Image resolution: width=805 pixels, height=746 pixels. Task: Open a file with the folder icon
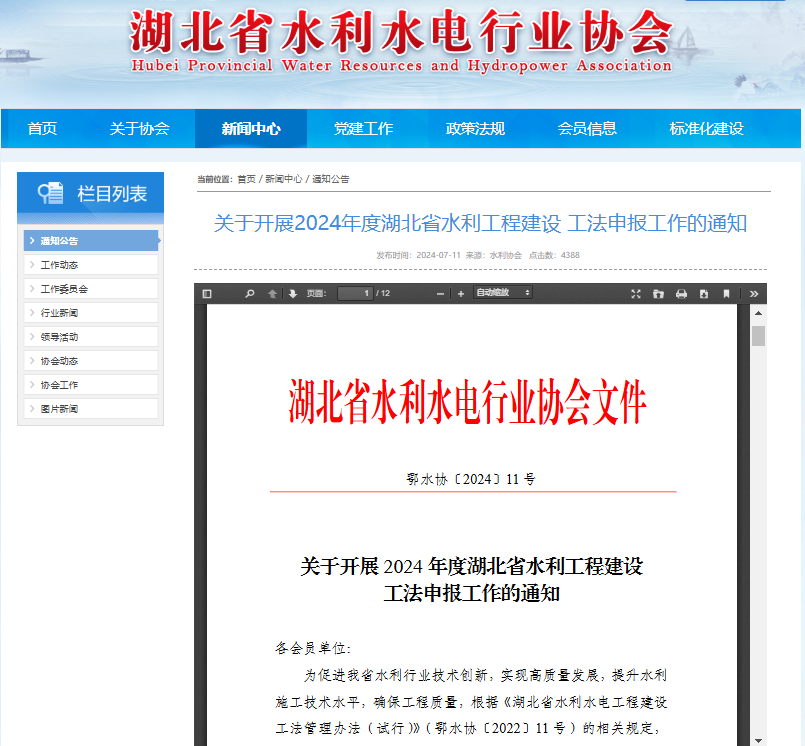[658, 293]
